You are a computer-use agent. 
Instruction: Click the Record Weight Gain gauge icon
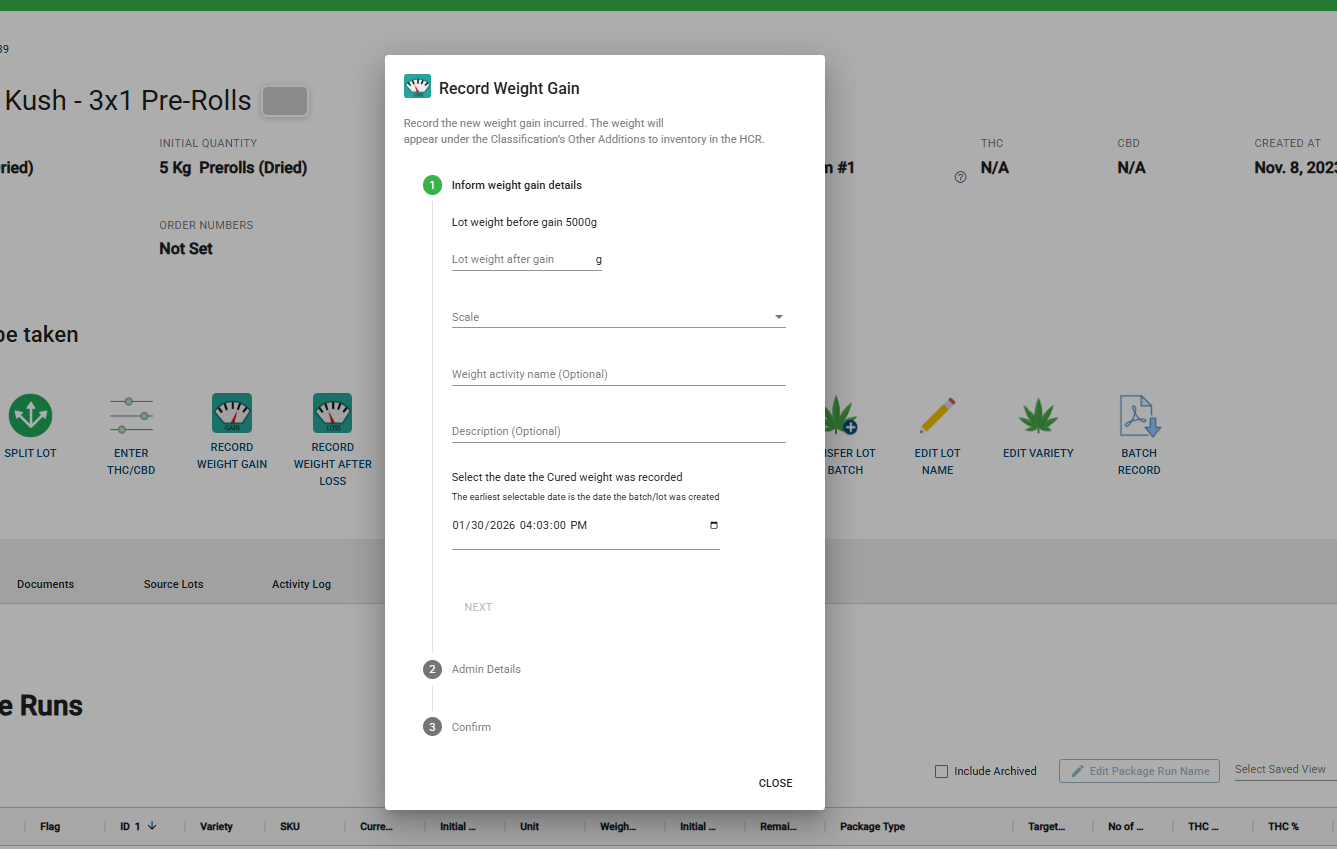click(231, 413)
